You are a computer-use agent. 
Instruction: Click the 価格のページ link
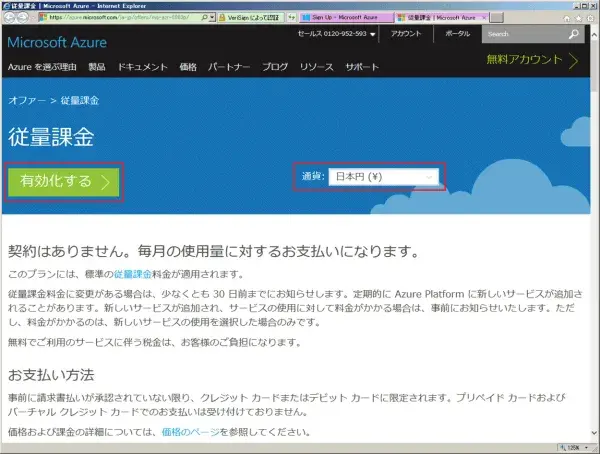tap(191, 432)
